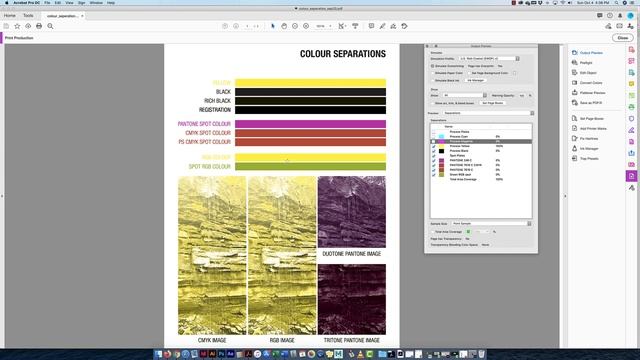This screenshot has height=360, width=640.
Task: Toggle Simulate Paper Color checkbox
Action: point(433,73)
